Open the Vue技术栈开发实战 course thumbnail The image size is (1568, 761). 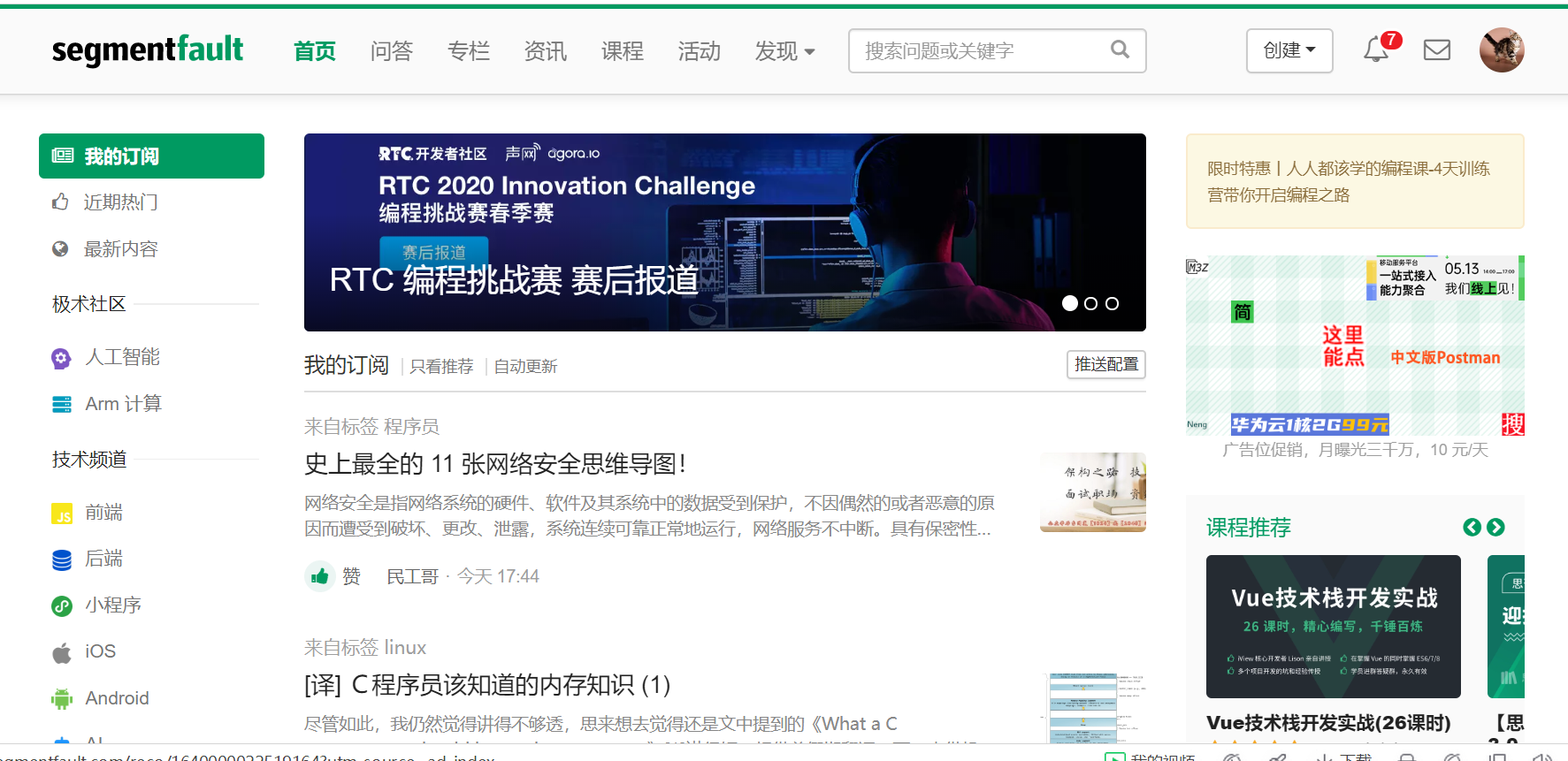pyautogui.click(x=1333, y=627)
